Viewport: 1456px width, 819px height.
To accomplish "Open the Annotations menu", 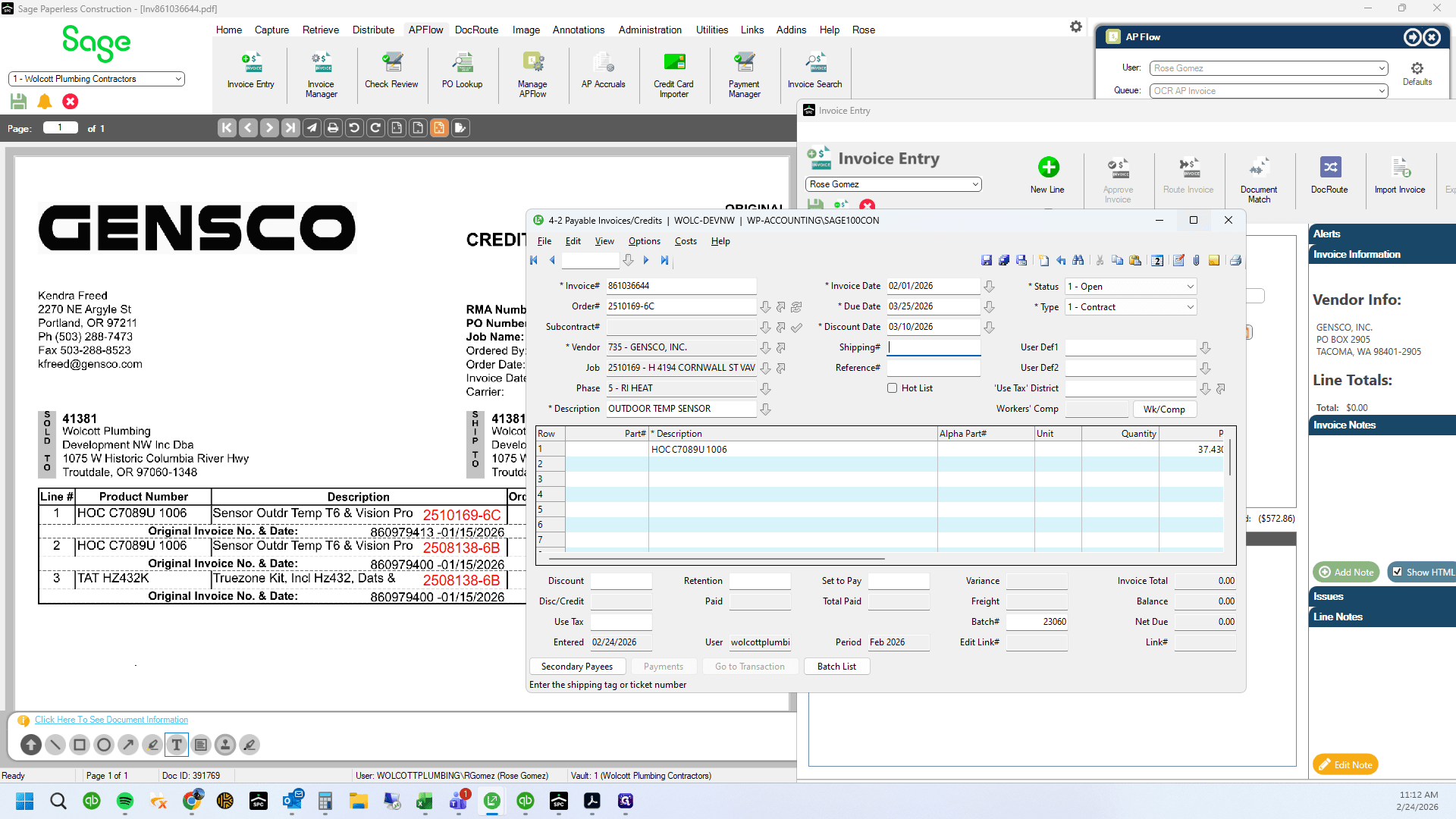I will pyautogui.click(x=579, y=30).
